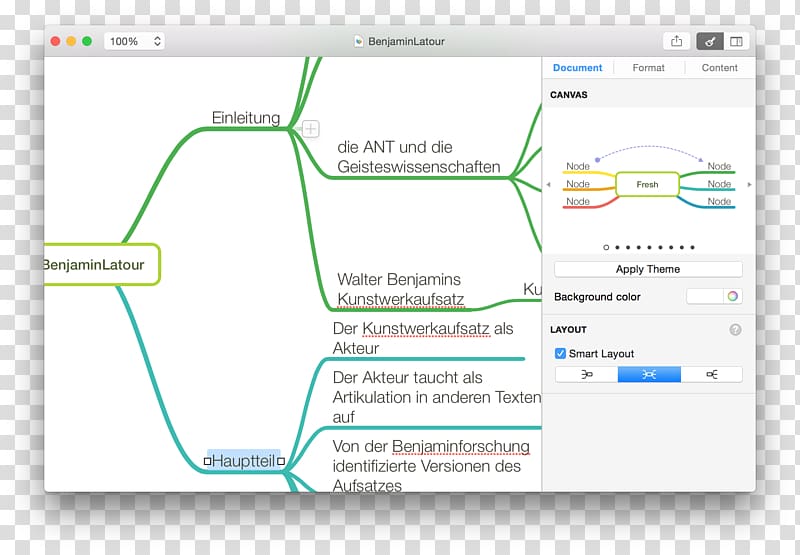Open the 100% zoom dropdown
800x555 pixels.
135,41
